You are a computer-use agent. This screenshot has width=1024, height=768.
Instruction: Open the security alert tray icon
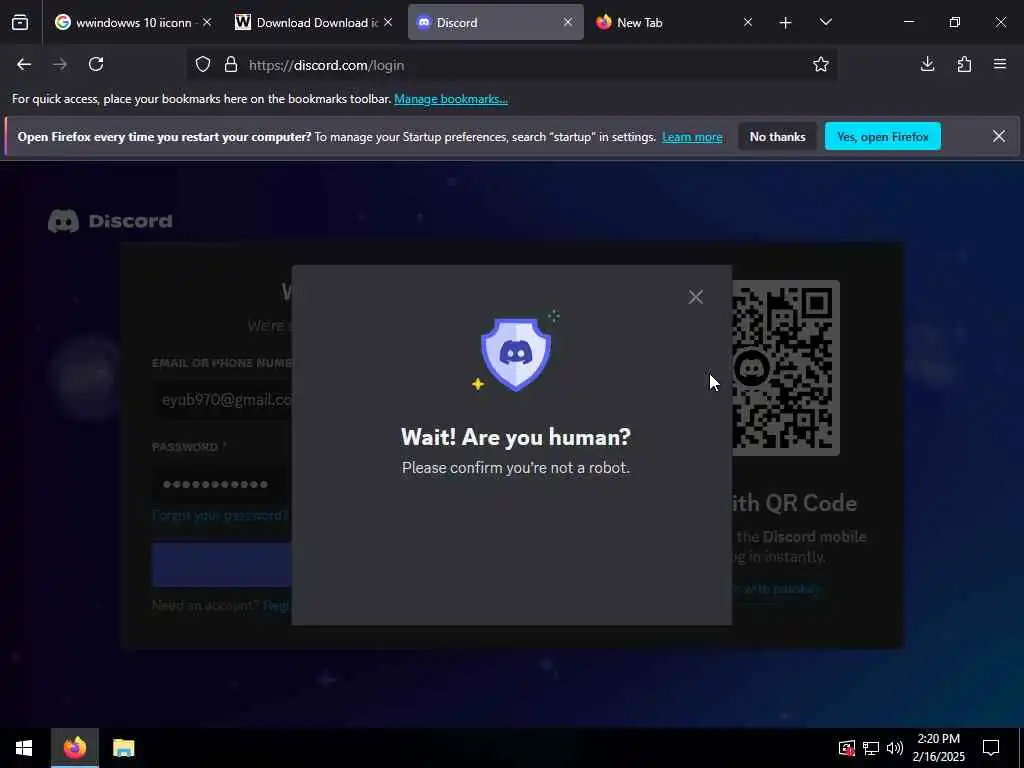tap(846, 748)
